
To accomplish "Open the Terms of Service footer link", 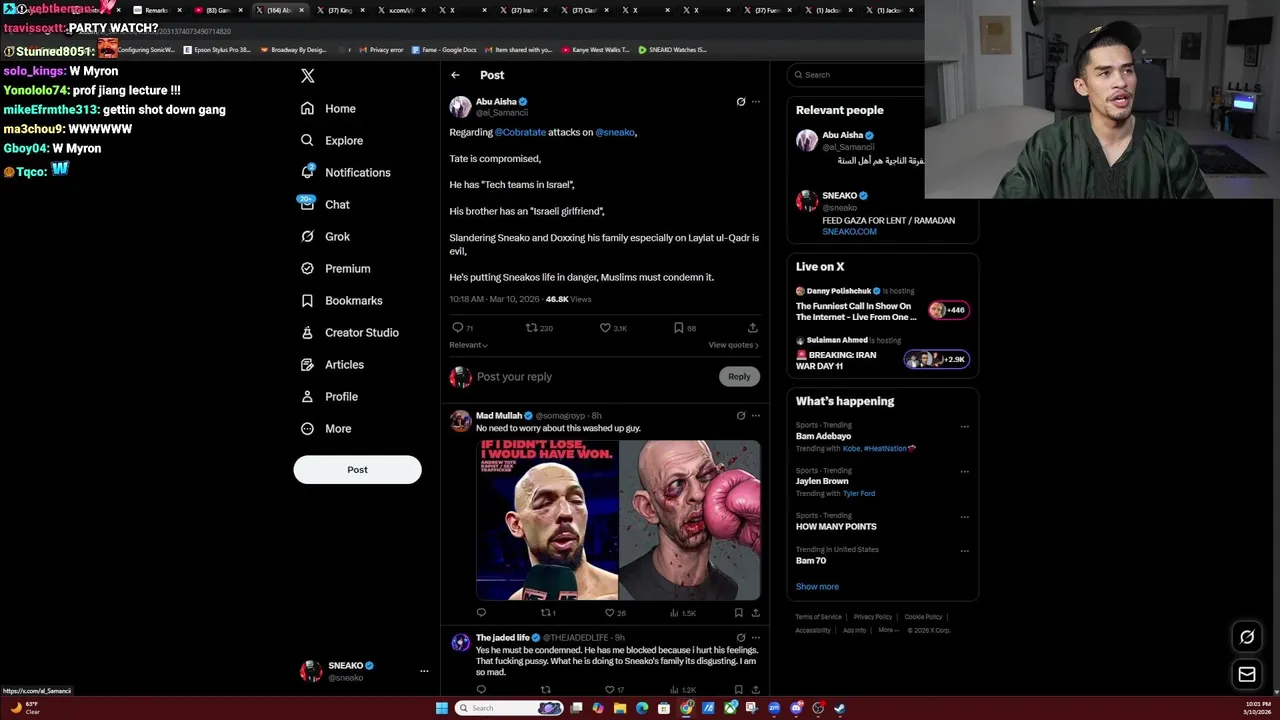I will coord(818,617).
